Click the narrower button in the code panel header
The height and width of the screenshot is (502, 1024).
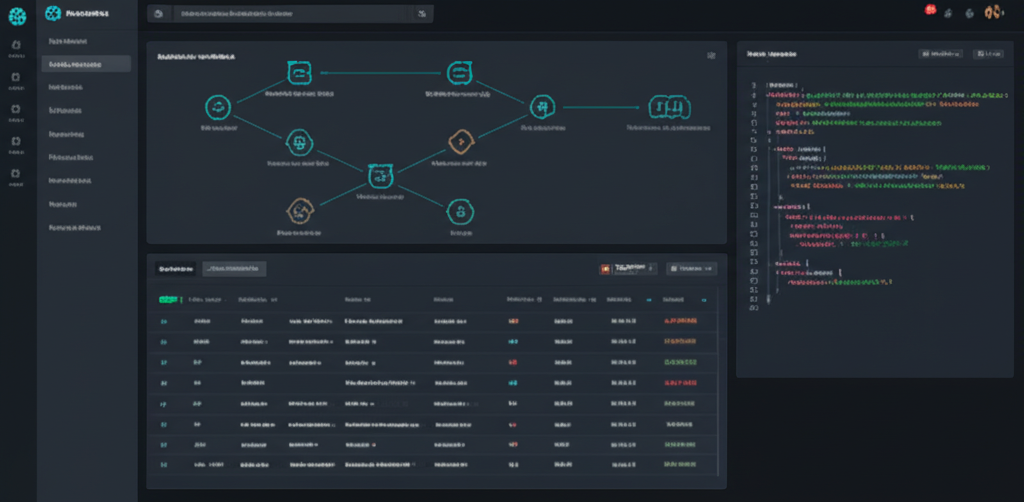pyautogui.click(x=988, y=54)
